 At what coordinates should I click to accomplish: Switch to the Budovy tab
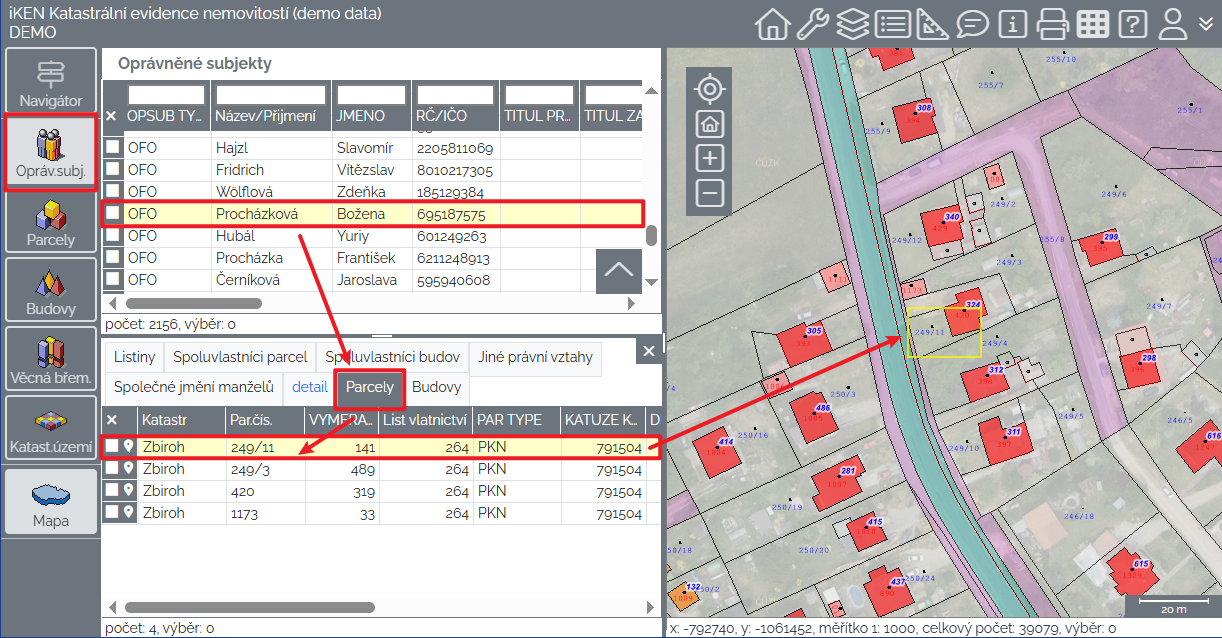tap(436, 387)
